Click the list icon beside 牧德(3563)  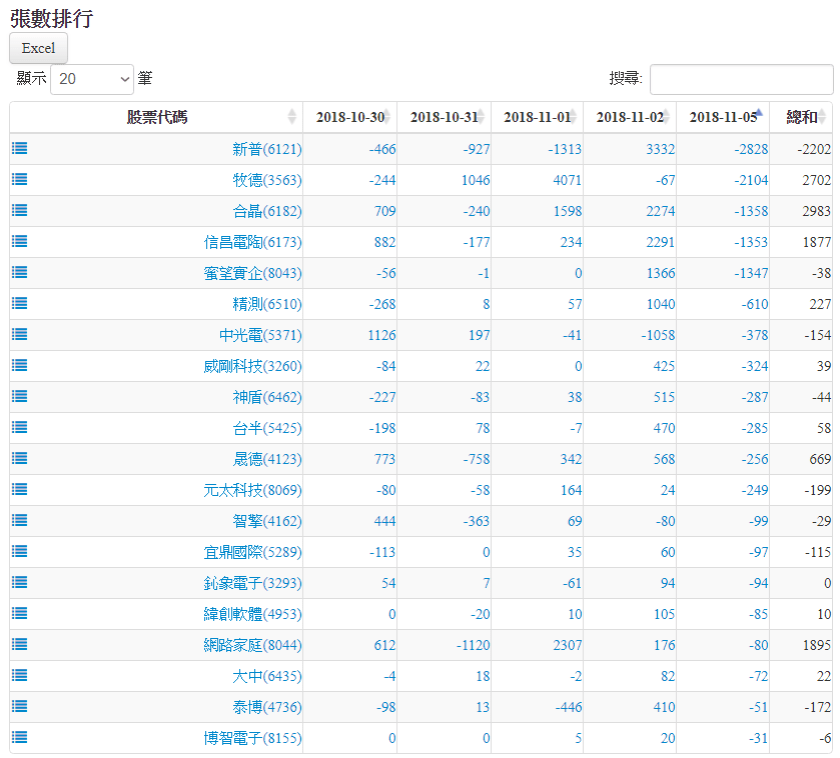tap(20, 179)
